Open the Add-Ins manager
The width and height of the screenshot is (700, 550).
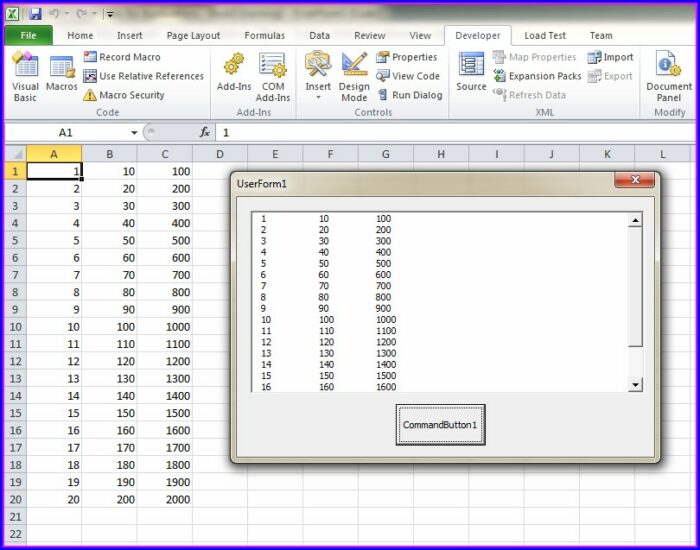(x=234, y=72)
